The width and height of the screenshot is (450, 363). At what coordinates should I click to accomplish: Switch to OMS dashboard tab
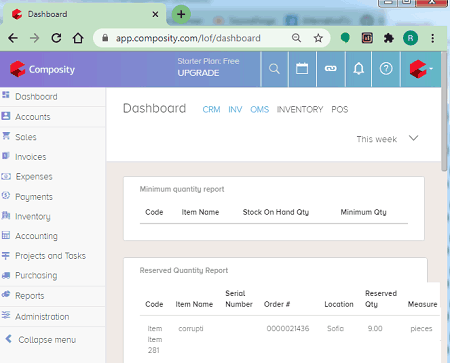point(260,109)
